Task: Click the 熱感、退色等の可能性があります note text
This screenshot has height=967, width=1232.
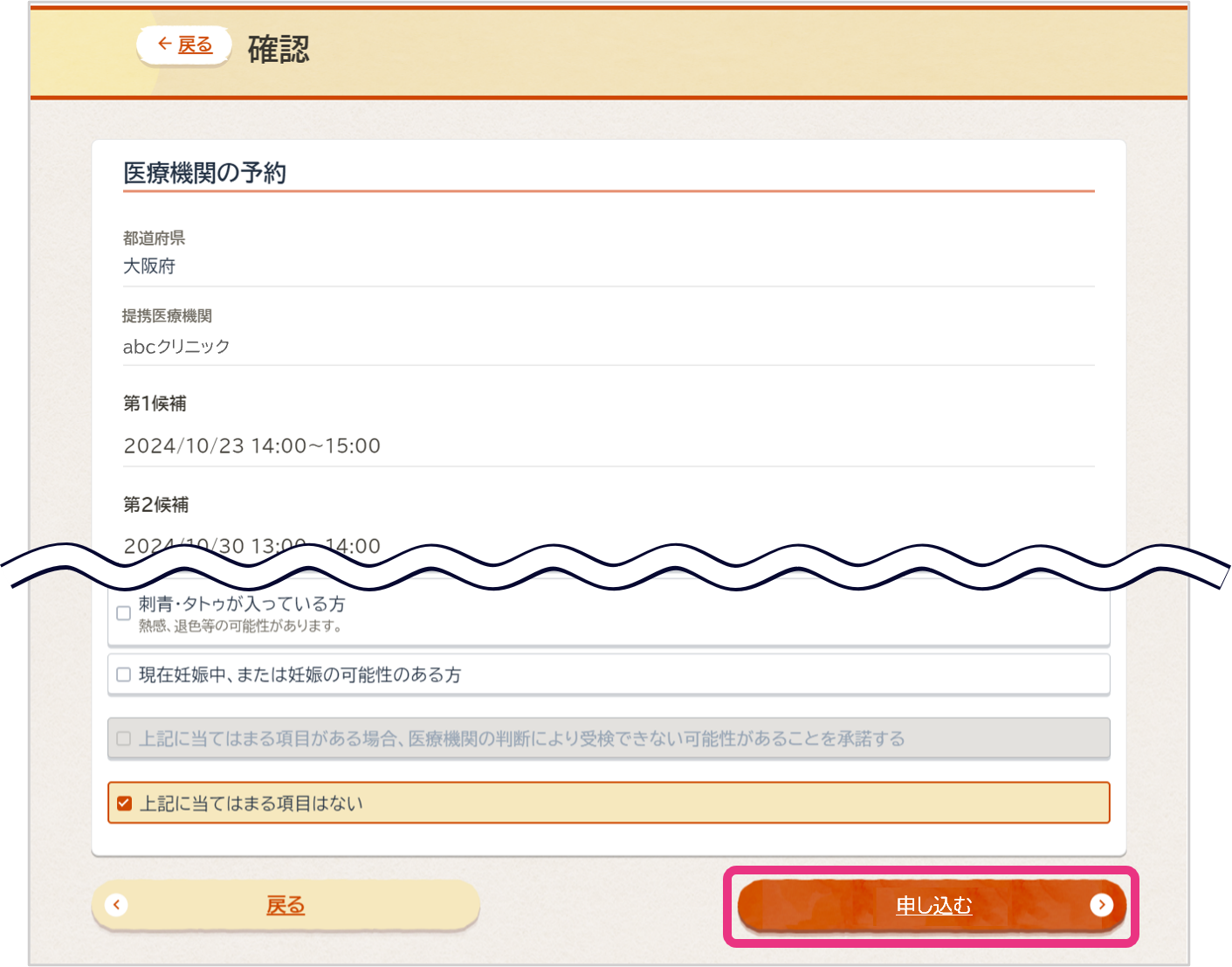Action: (x=240, y=626)
